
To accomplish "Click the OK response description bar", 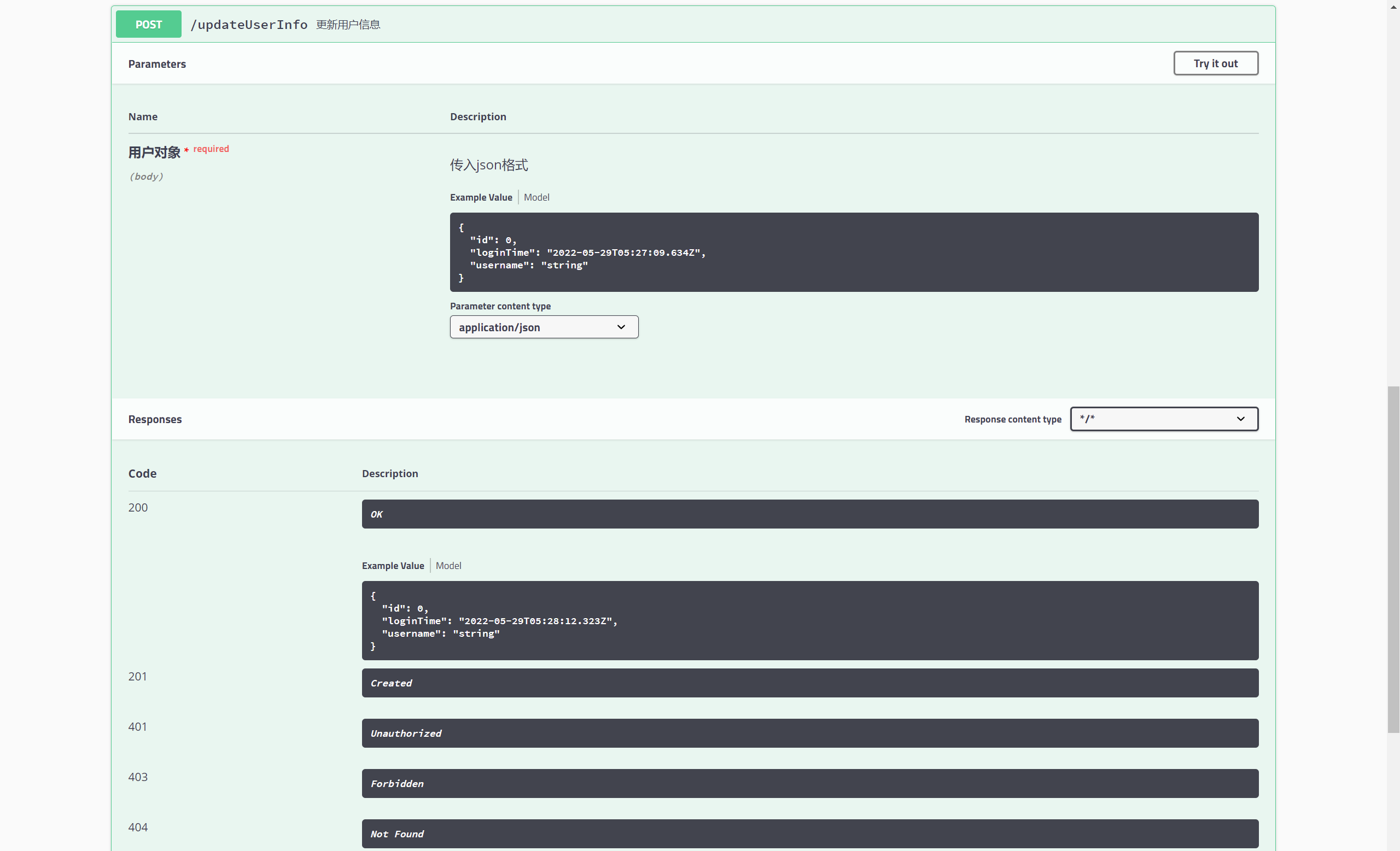I will coord(810,514).
